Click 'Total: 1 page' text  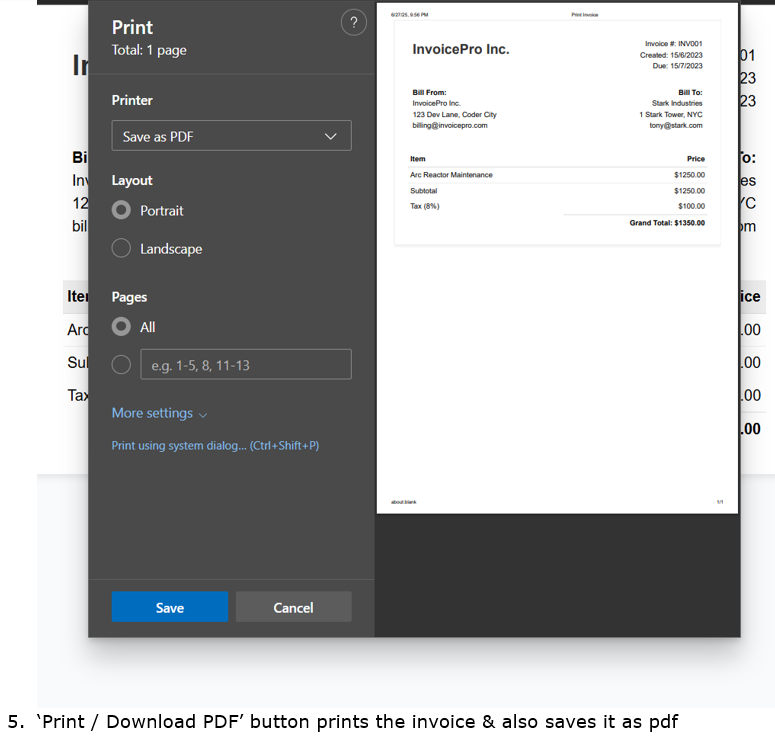(149, 50)
